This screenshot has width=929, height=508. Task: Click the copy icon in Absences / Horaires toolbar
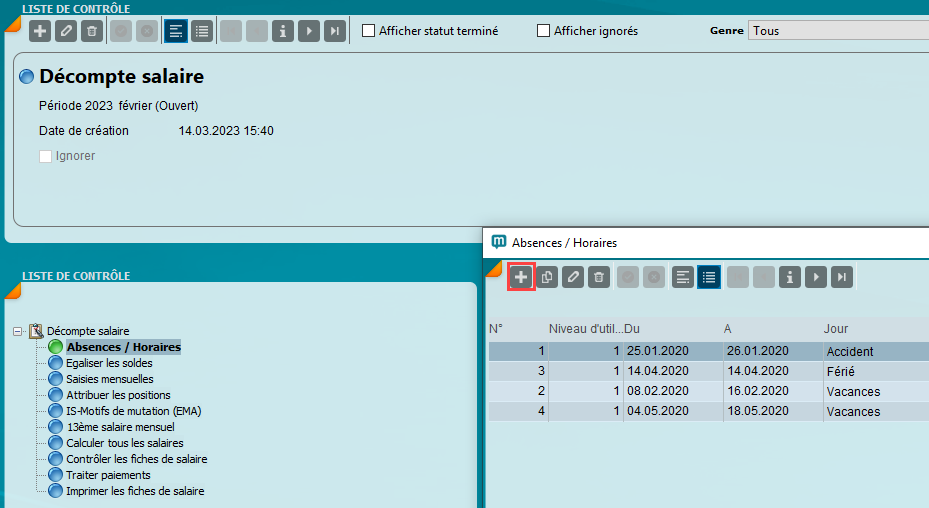tap(547, 277)
